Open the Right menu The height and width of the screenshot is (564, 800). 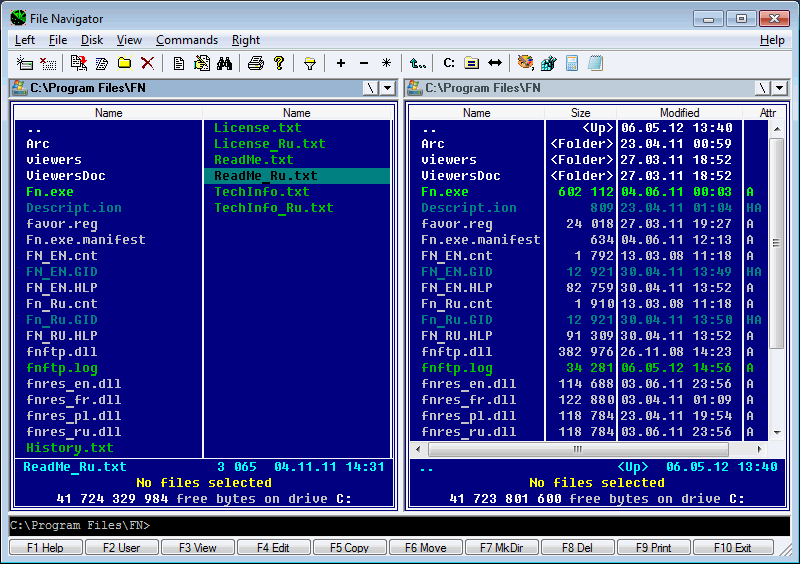tap(245, 40)
